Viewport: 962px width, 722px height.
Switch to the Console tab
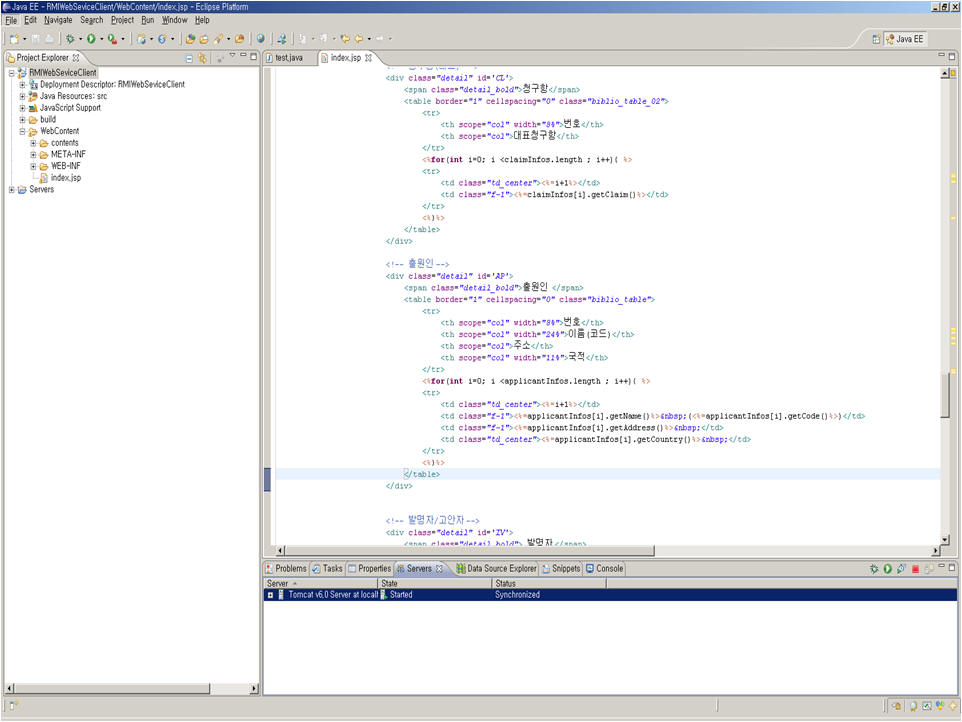point(609,568)
